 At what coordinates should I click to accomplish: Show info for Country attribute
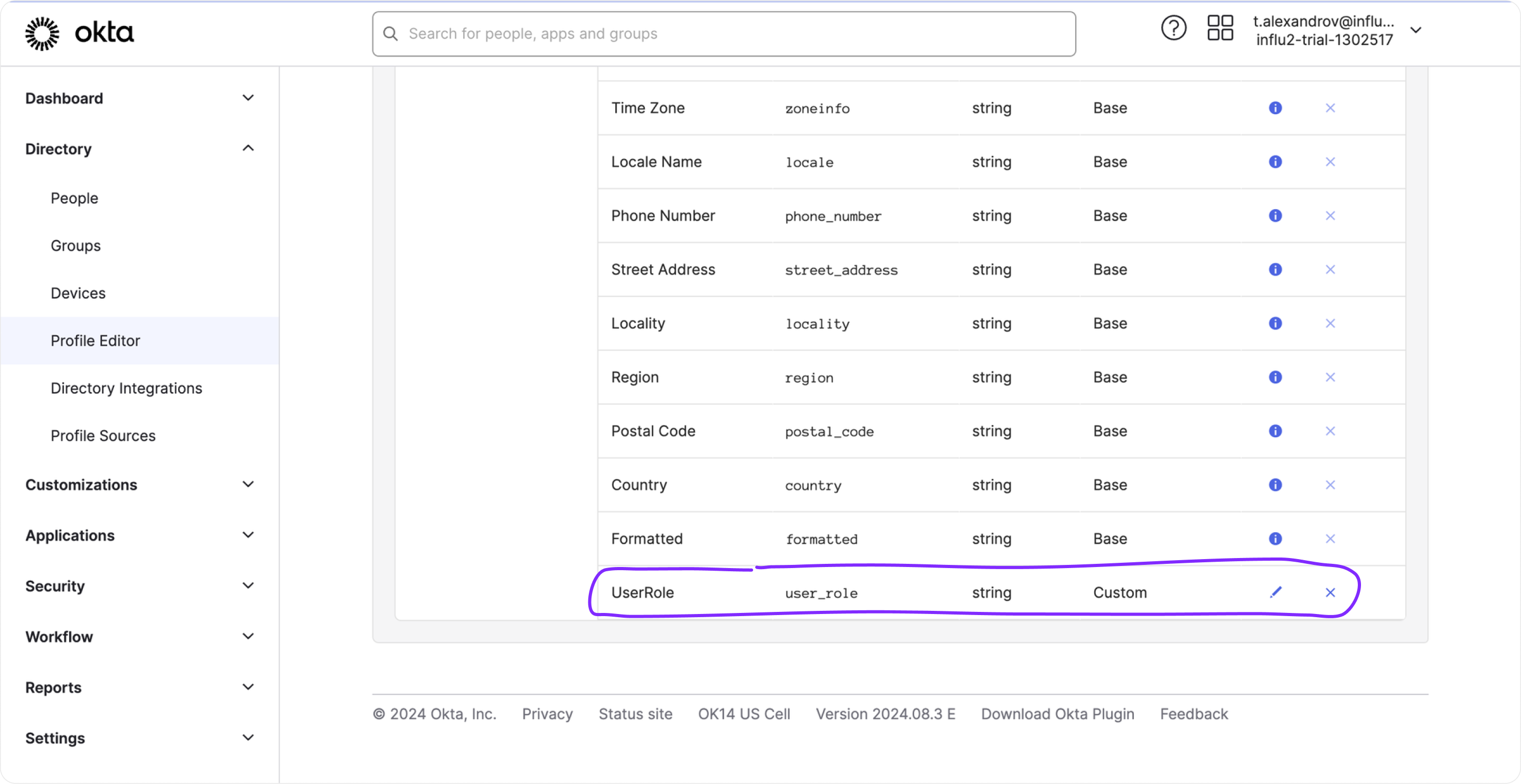coord(1275,485)
